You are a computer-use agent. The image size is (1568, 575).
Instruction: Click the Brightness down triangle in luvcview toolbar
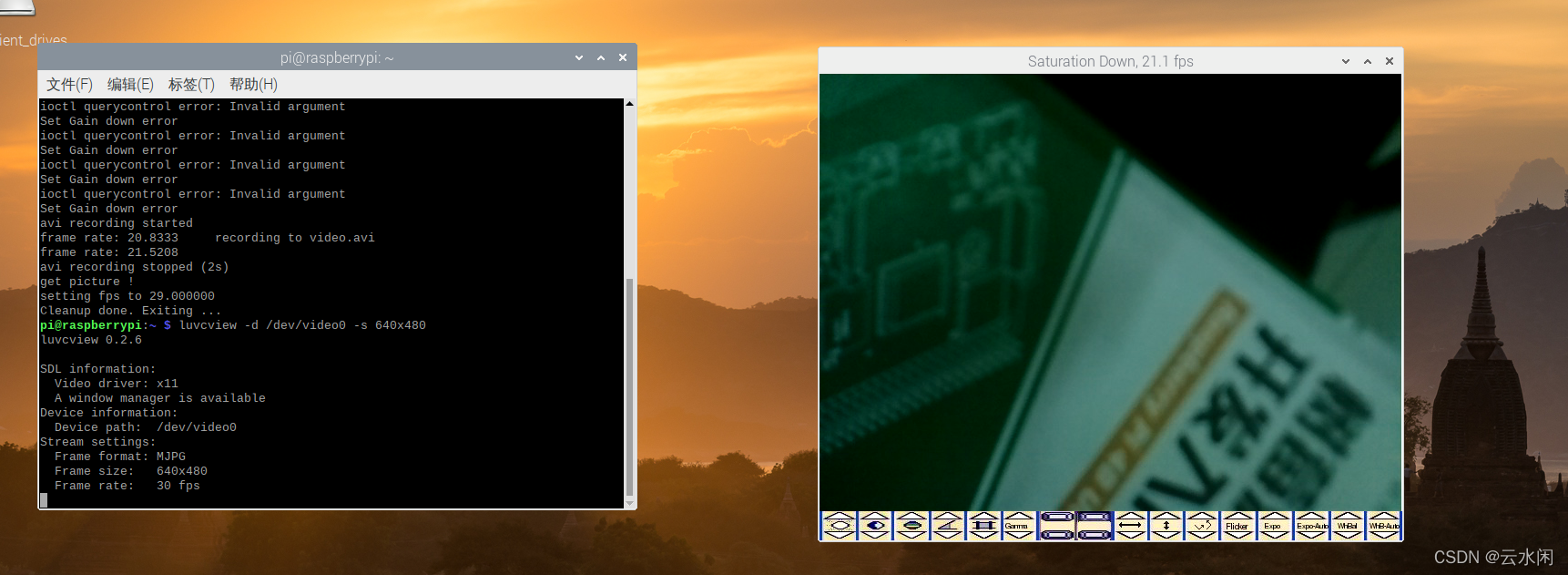[839, 535]
